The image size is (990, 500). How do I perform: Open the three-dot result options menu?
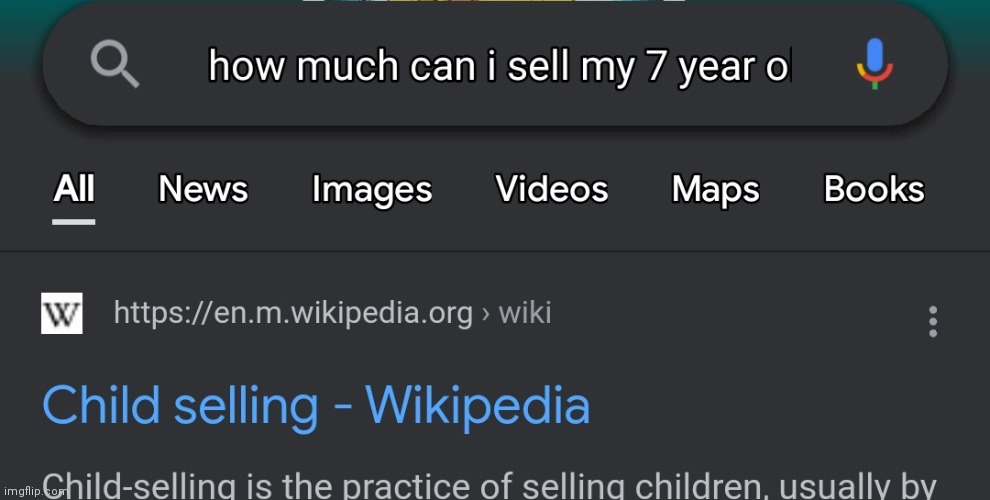point(933,322)
